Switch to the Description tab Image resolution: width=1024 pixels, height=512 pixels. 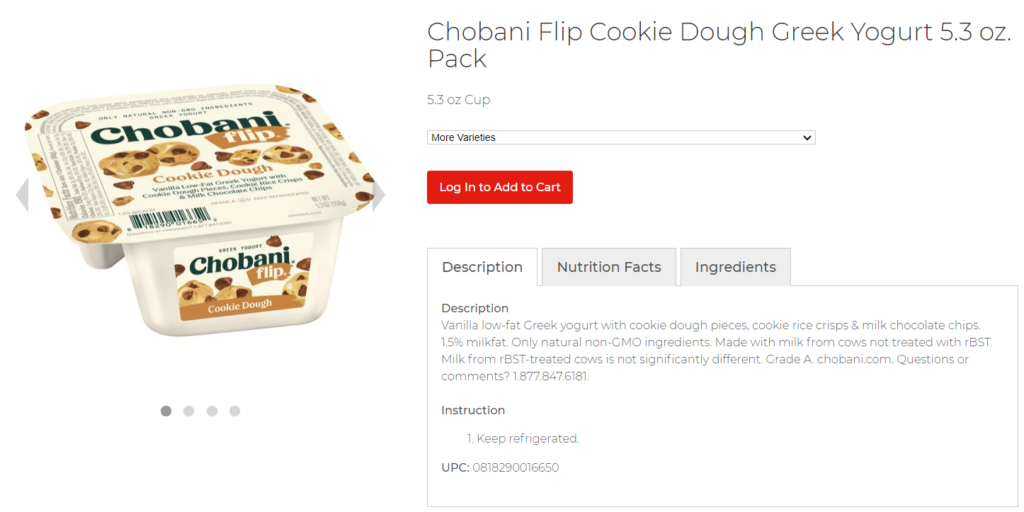(482, 267)
